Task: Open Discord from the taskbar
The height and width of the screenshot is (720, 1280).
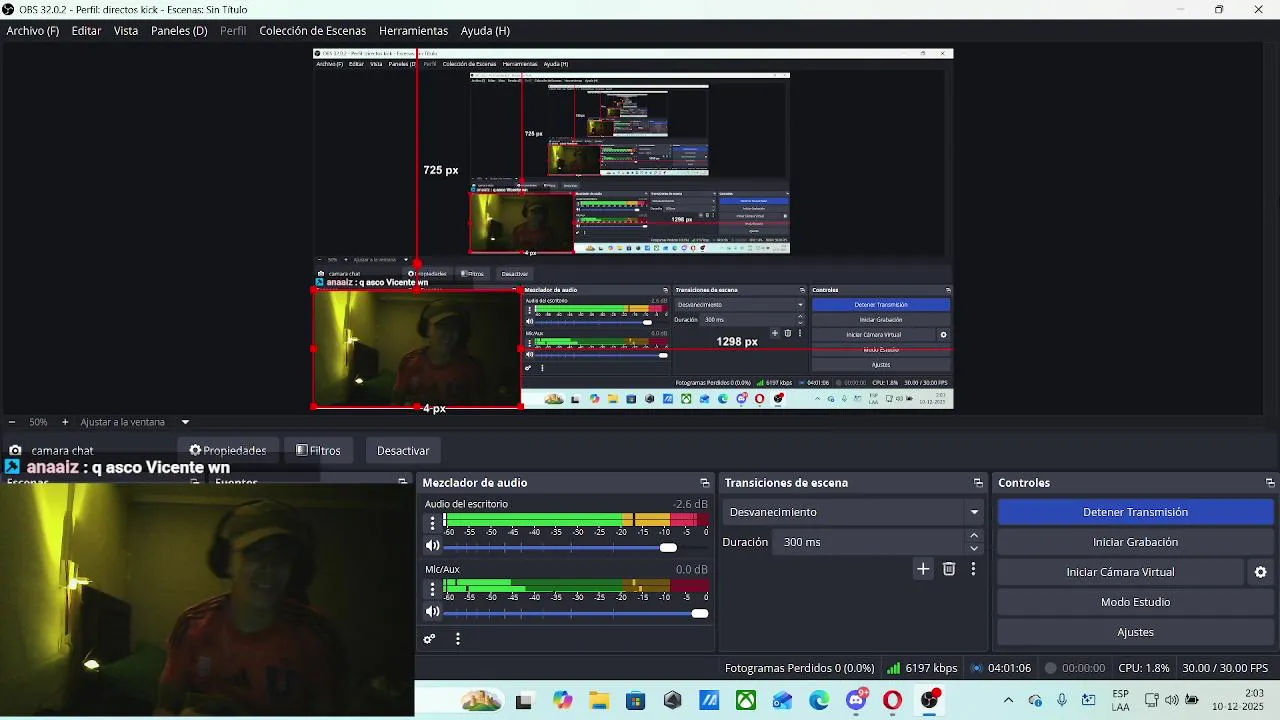Action: tap(857, 700)
